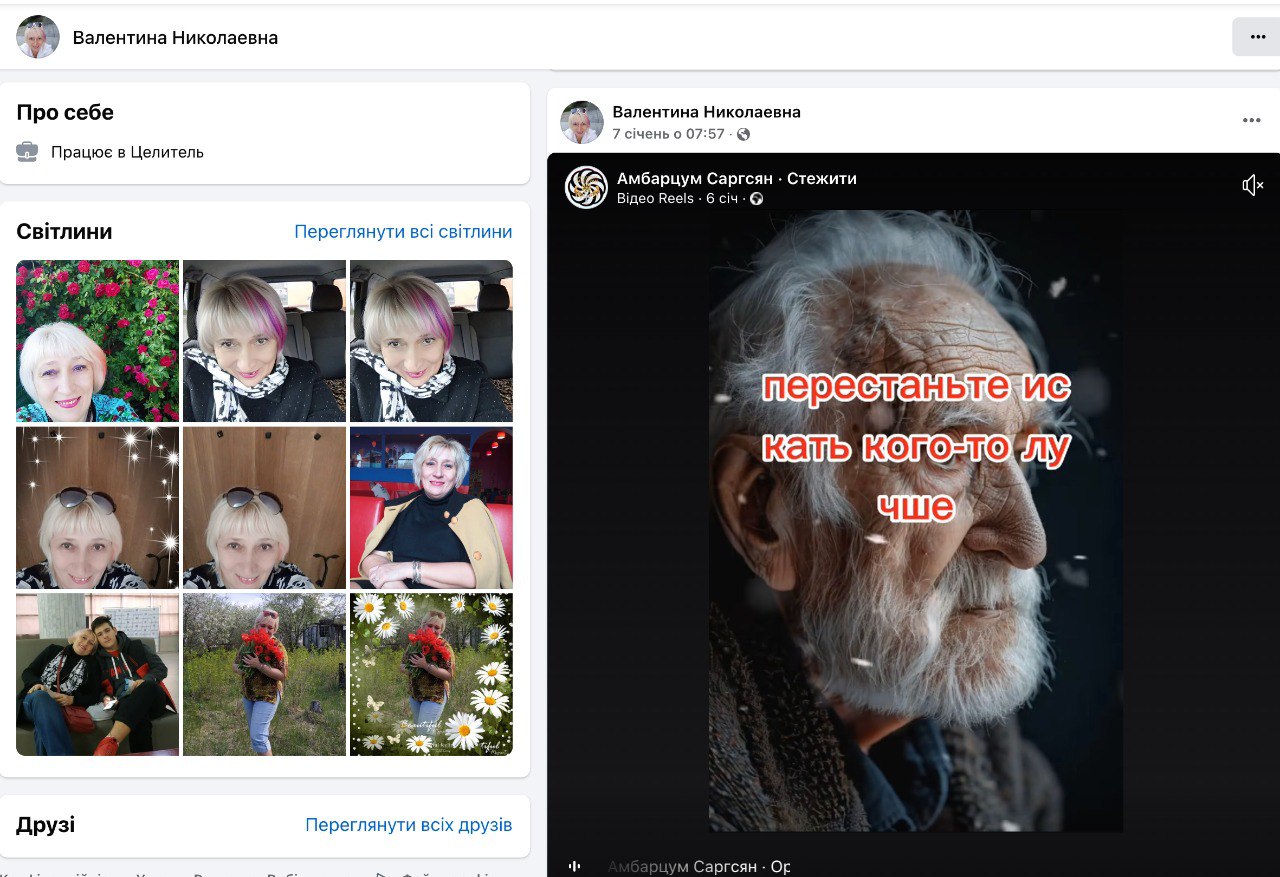Image resolution: width=1280 pixels, height=877 pixels.
Task: Follow the reel author via Стежити
Action: point(822,179)
